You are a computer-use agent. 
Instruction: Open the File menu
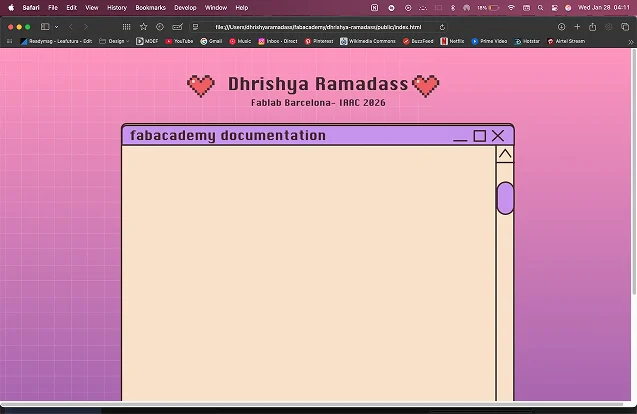(53, 7)
